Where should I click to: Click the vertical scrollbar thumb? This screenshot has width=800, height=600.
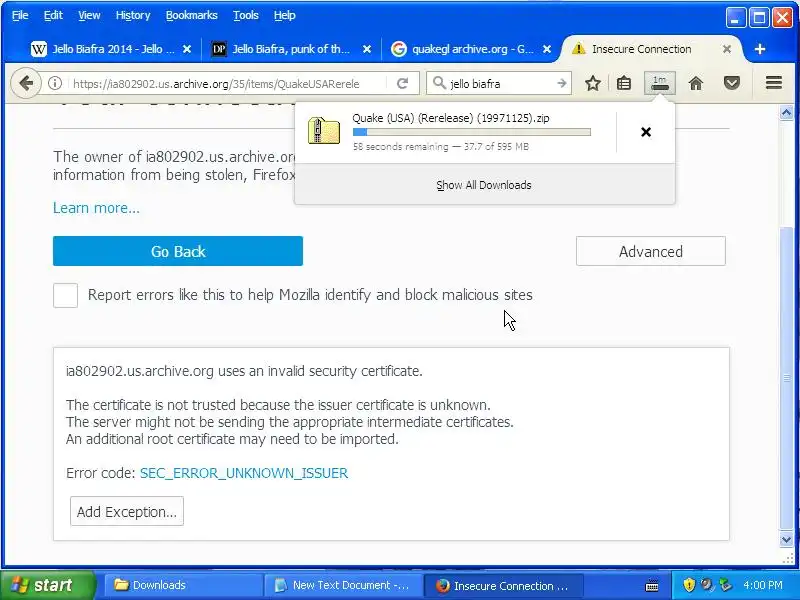coord(786,378)
